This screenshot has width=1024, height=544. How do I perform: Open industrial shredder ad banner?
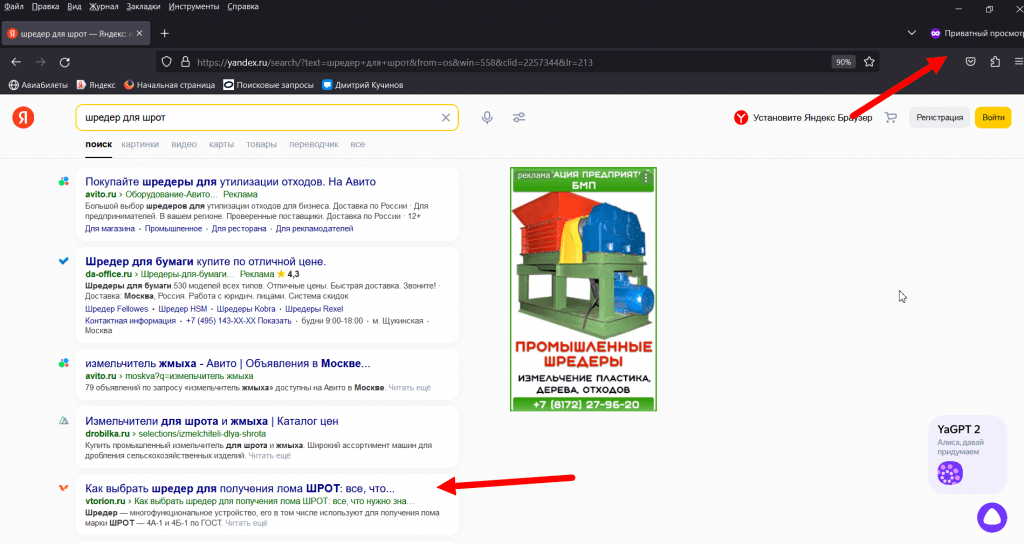pos(583,289)
